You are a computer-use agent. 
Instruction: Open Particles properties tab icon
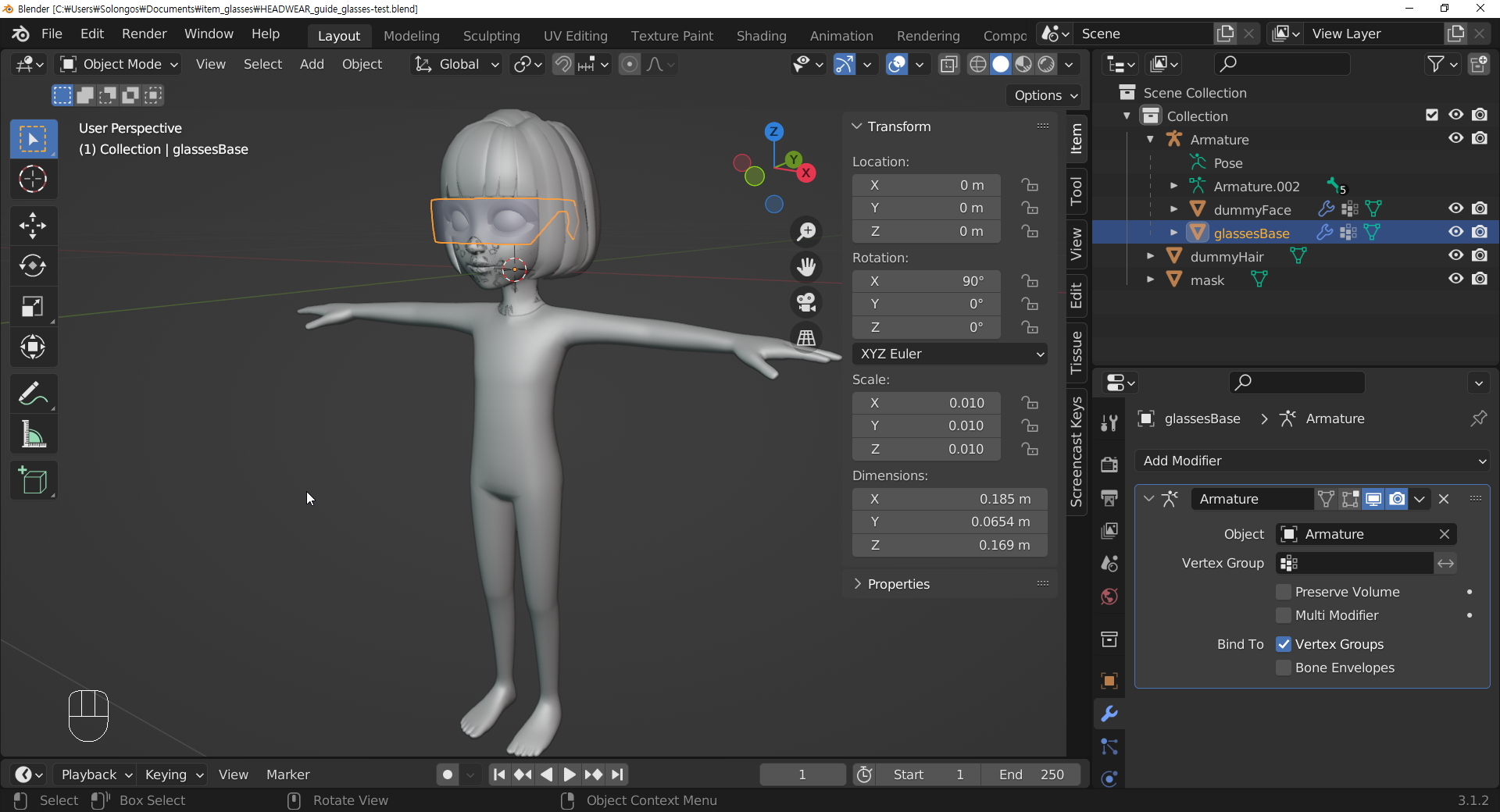coord(1109,747)
